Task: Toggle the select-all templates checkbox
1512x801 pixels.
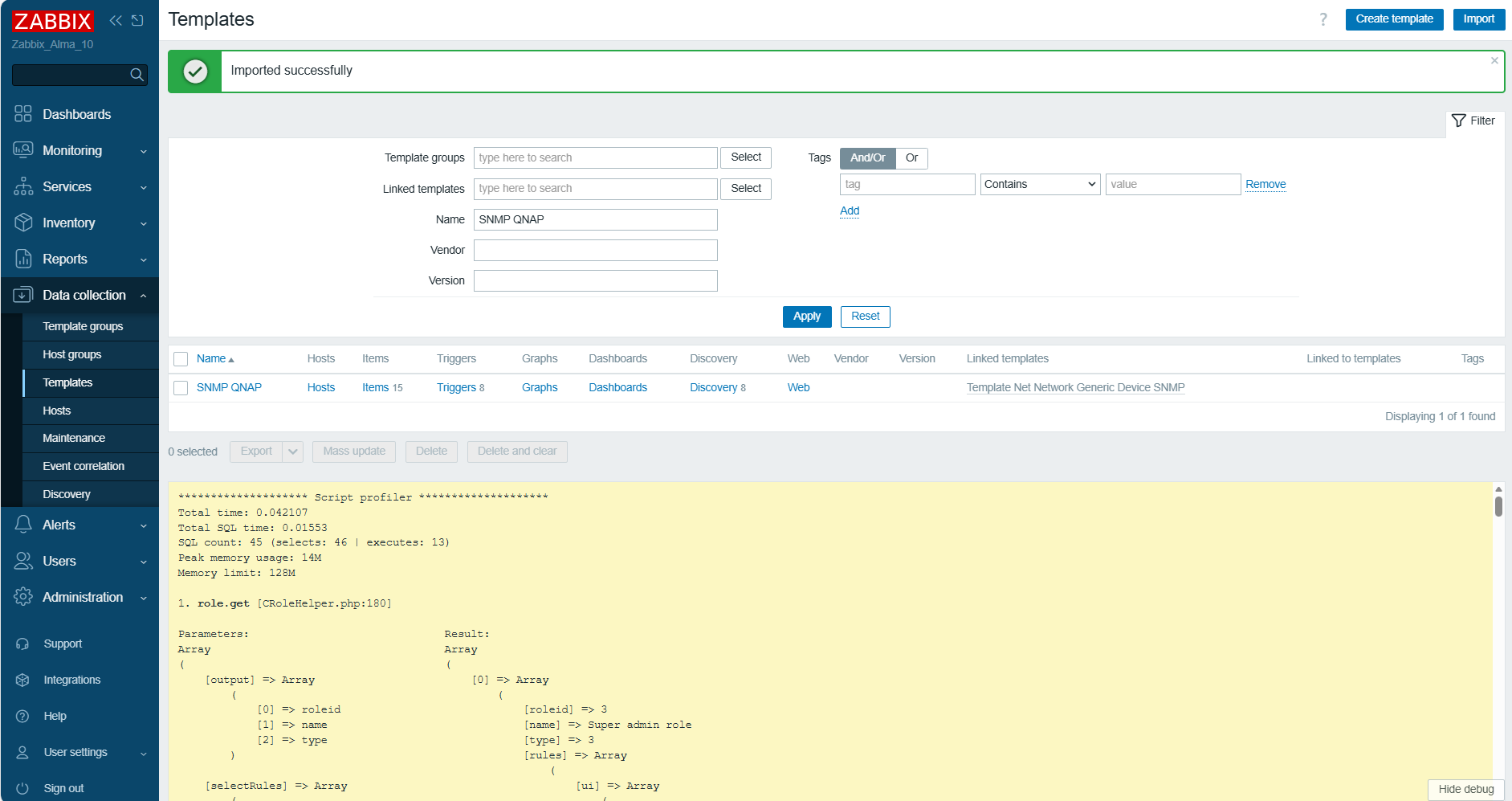Action: coord(181,359)
